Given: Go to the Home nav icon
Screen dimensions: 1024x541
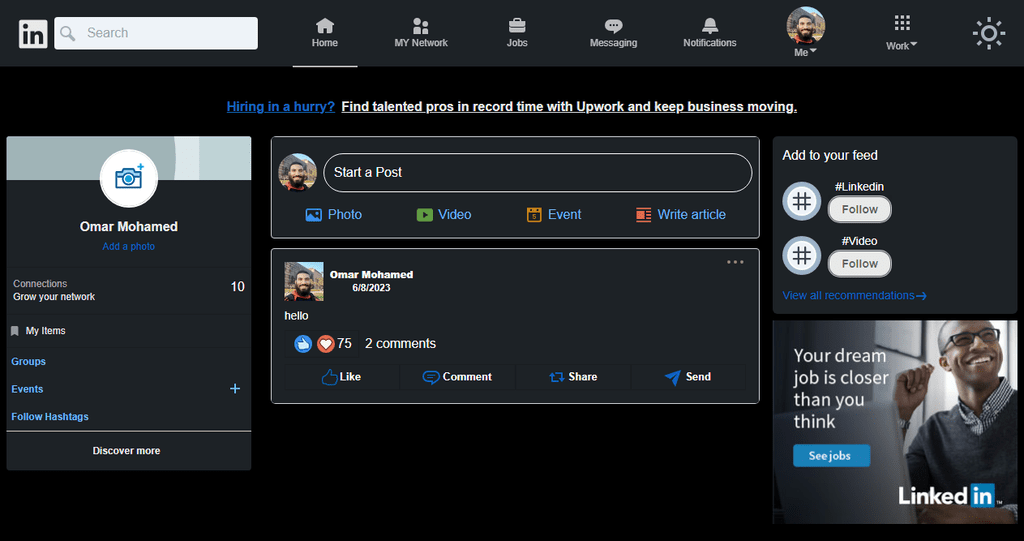Looking at the screenshot, I should tap(325, 25).
